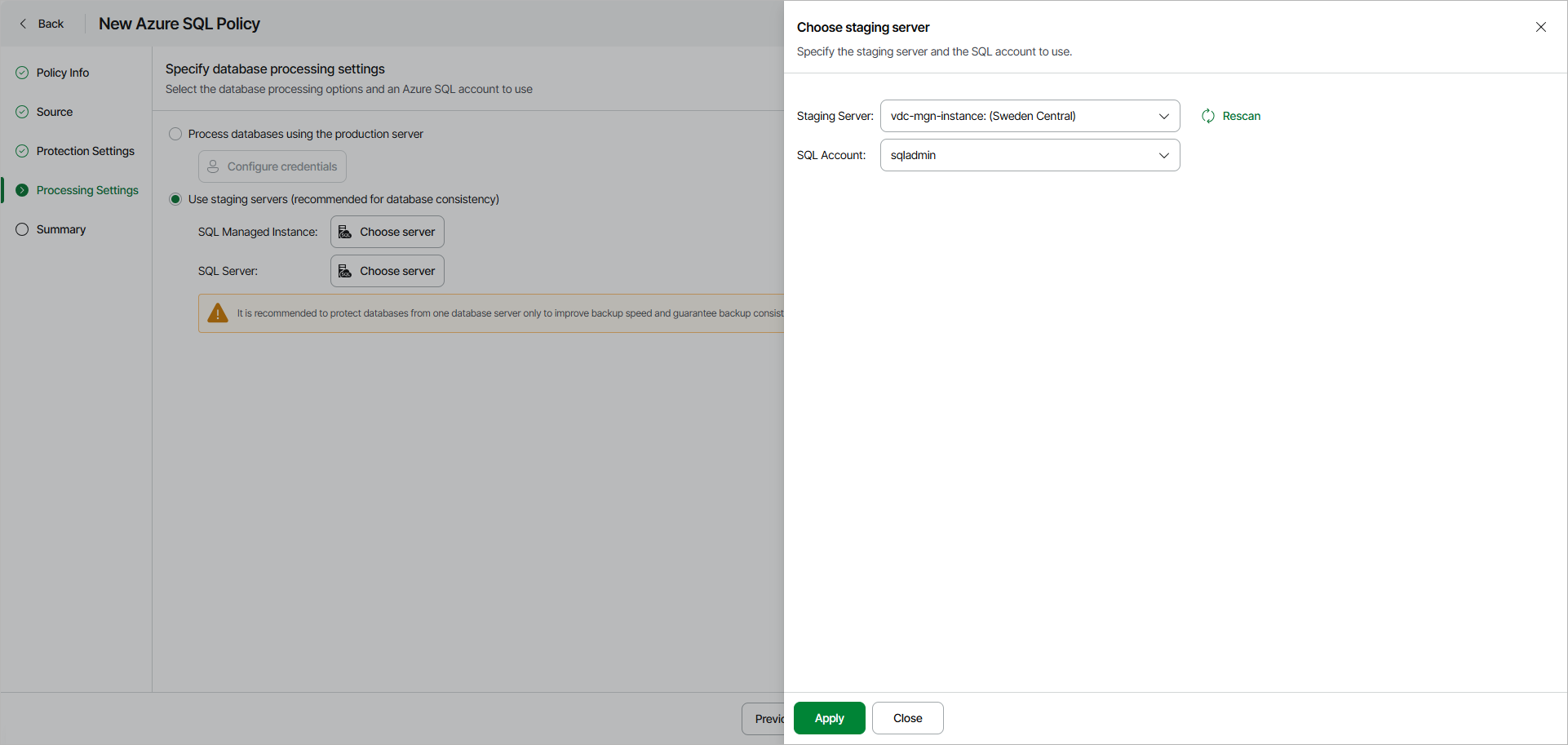The height and width of the screenshot is (745, 1568).
Task: Switch to the Source step
Action: pos(54,111)
